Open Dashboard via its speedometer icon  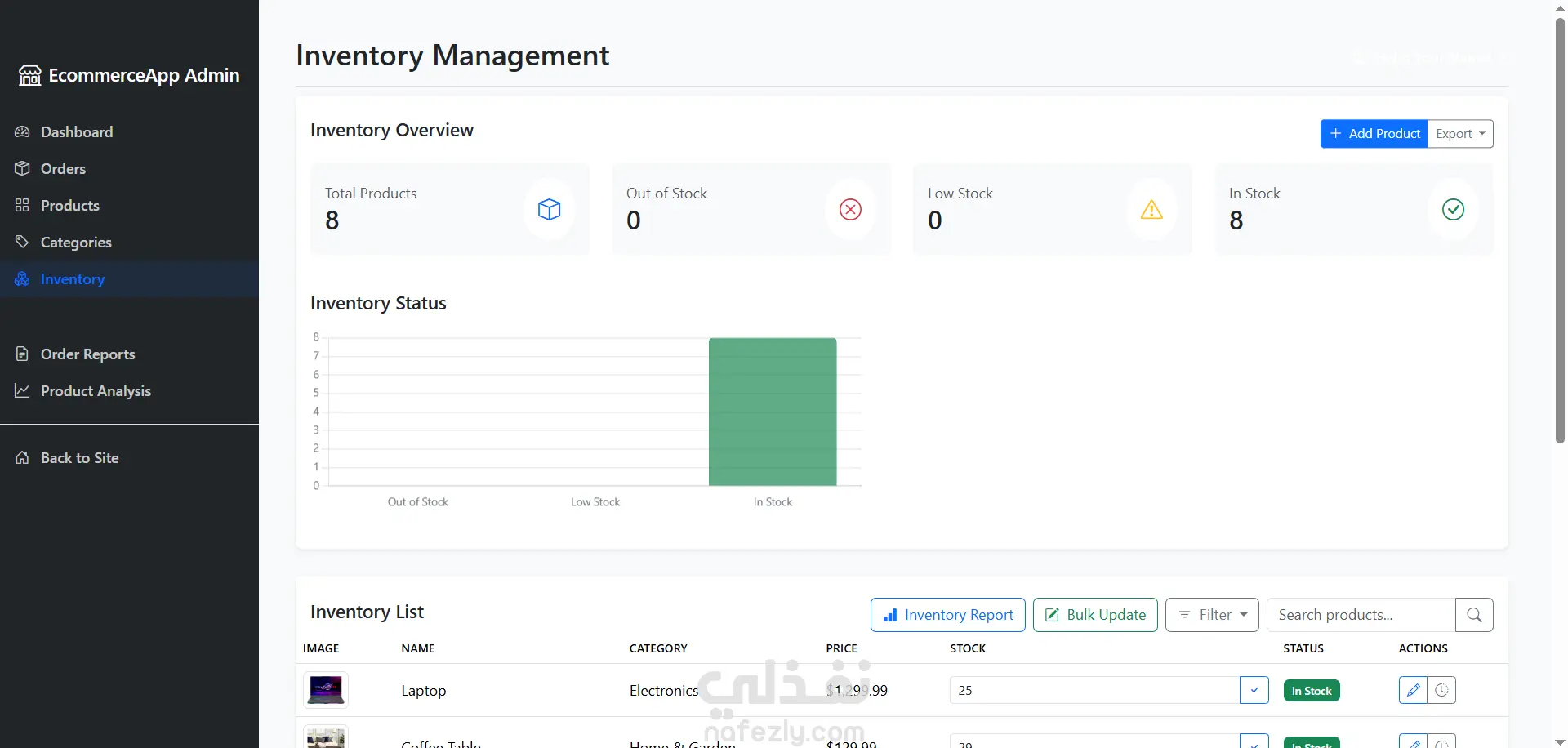pos(22,132)
